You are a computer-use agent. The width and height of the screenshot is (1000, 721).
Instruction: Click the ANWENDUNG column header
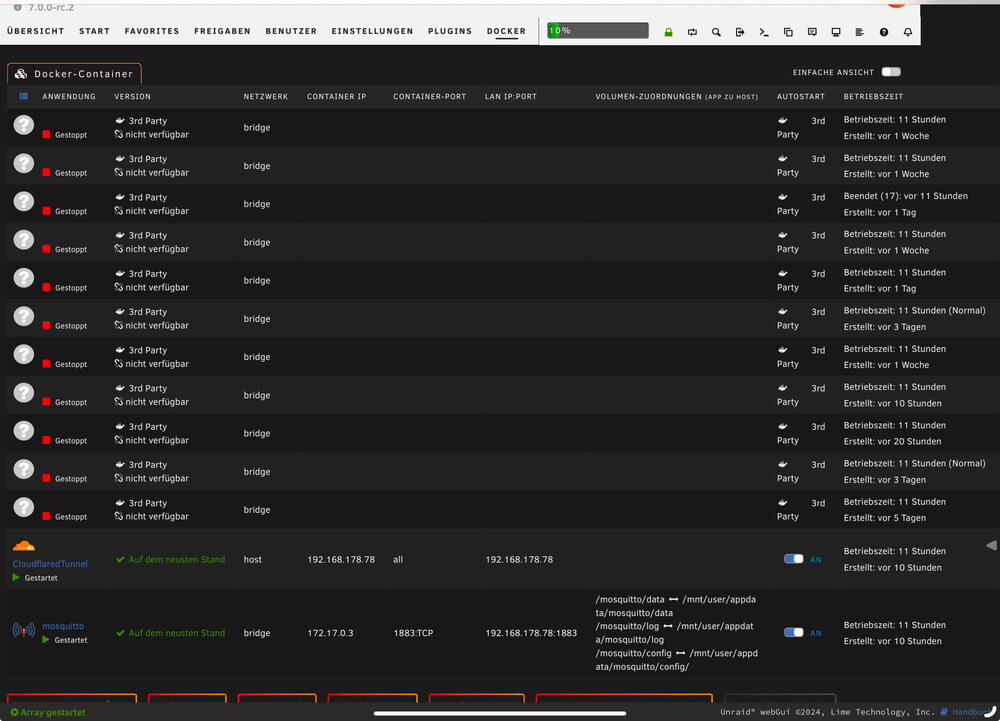[x=69, y=96]
